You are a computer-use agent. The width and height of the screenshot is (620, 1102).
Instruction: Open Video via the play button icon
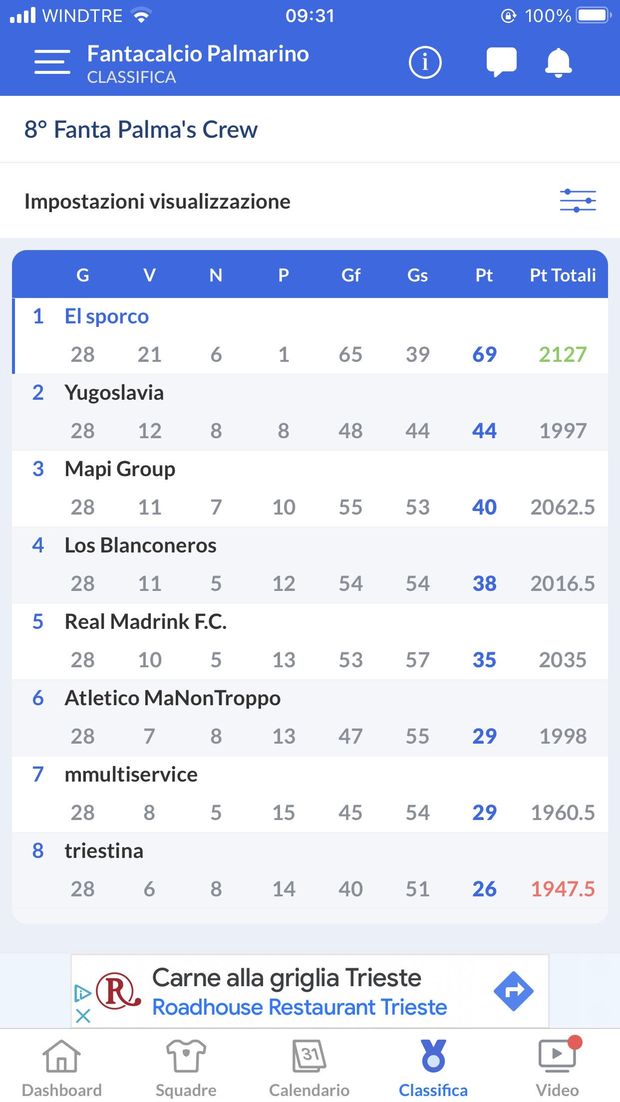(557, 1056)
